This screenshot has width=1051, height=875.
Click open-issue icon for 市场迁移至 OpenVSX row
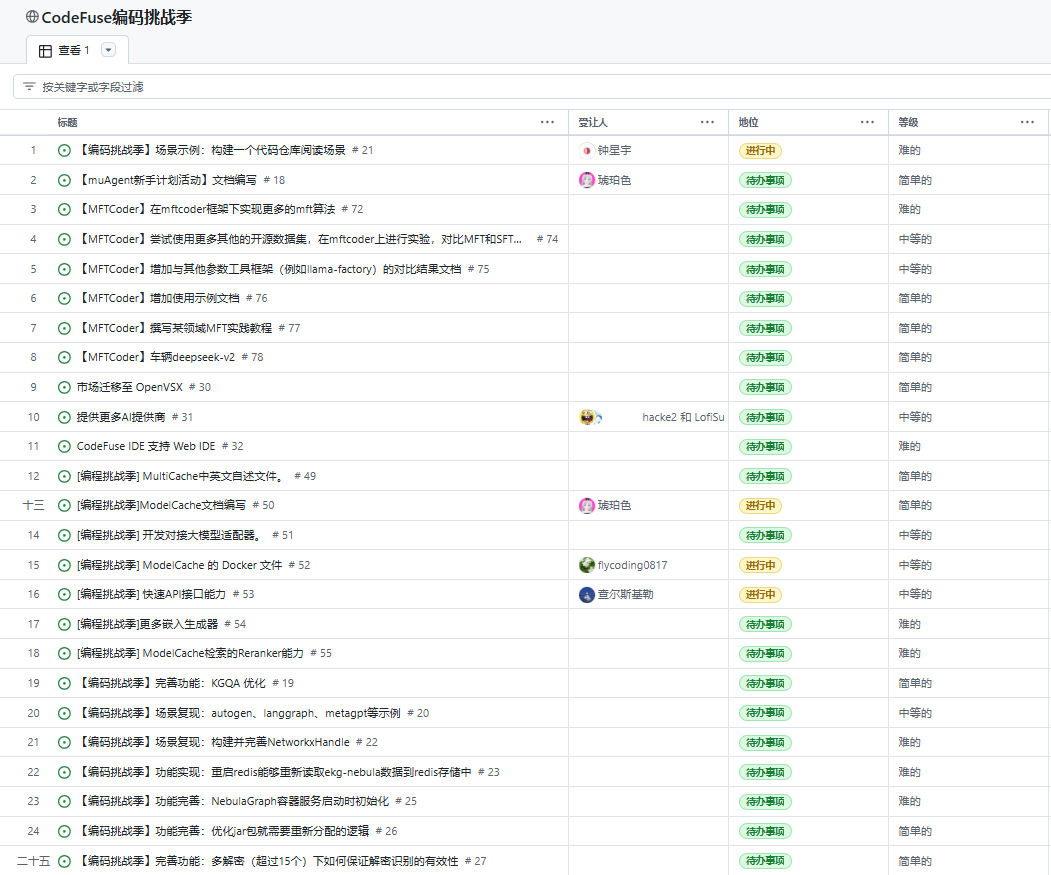tap(64, 388)
